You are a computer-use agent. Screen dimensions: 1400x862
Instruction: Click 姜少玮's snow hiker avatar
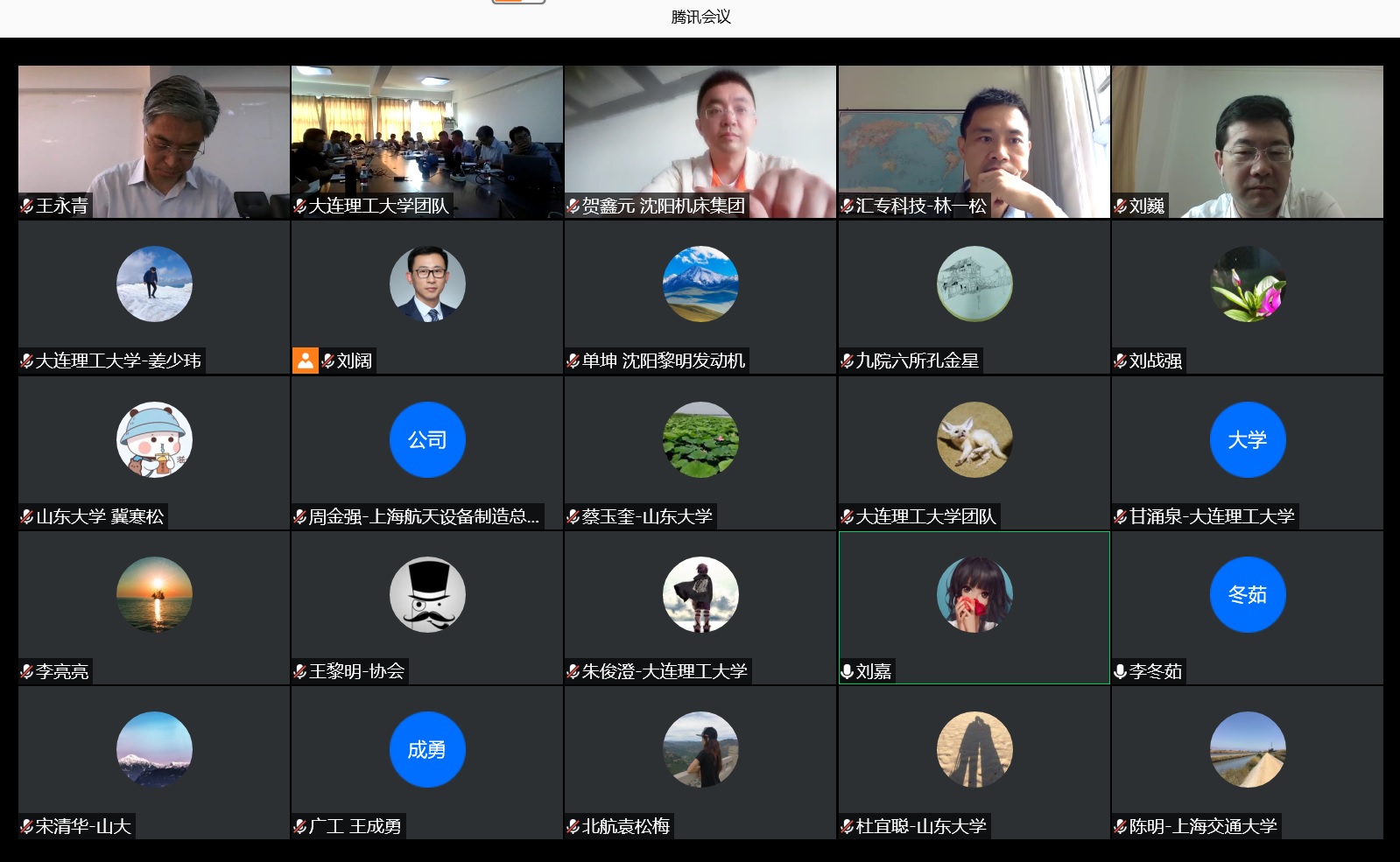pos(154,284)
